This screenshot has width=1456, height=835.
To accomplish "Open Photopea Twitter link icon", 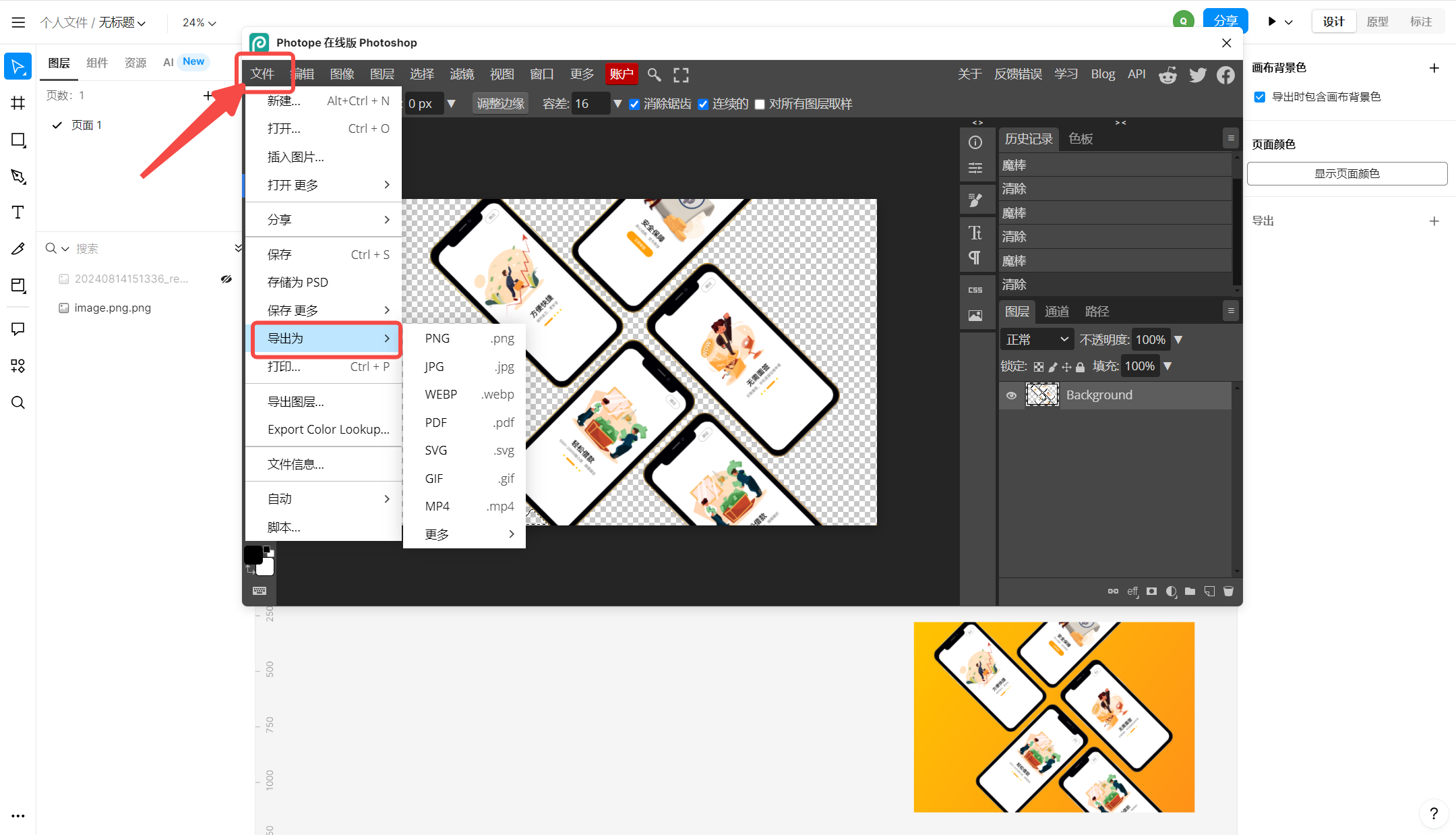I will [1198, 75].
